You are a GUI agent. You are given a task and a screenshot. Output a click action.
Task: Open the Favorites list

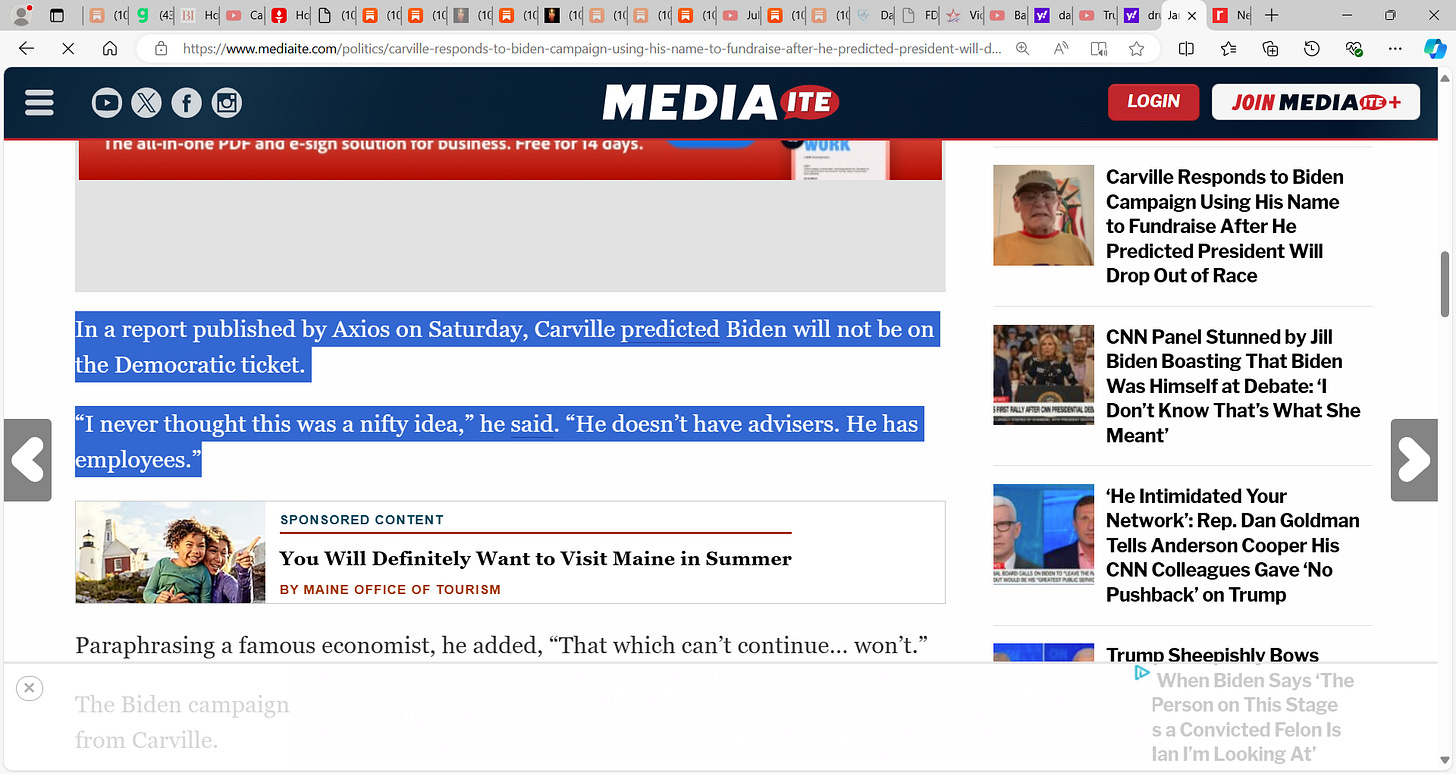1228,48
